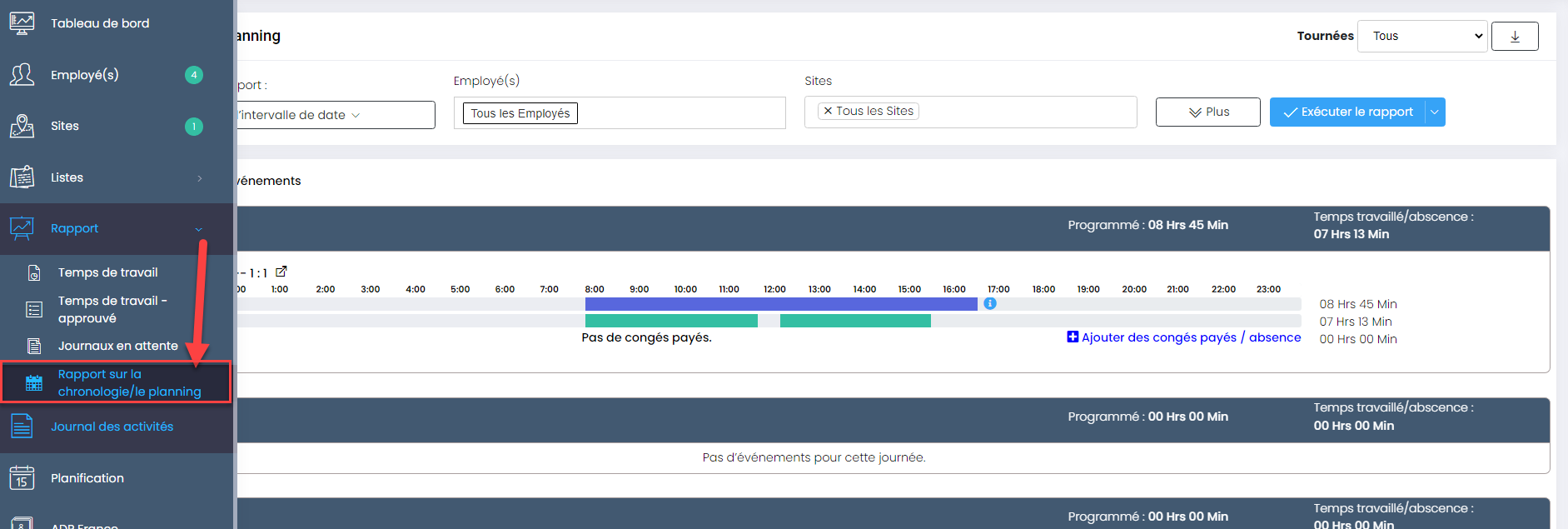Click the Planification calendar icon
Image resolution: width=1568 pixels, height=529 pixels.
[x=22, y=478]
